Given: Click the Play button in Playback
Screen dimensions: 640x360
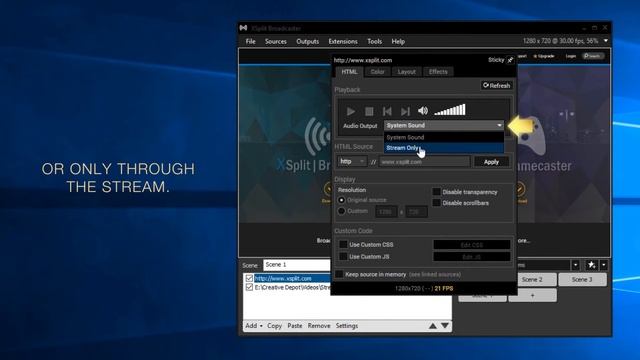Looking at the screenshot, I should pyautogui.click(x=350, y=111).
